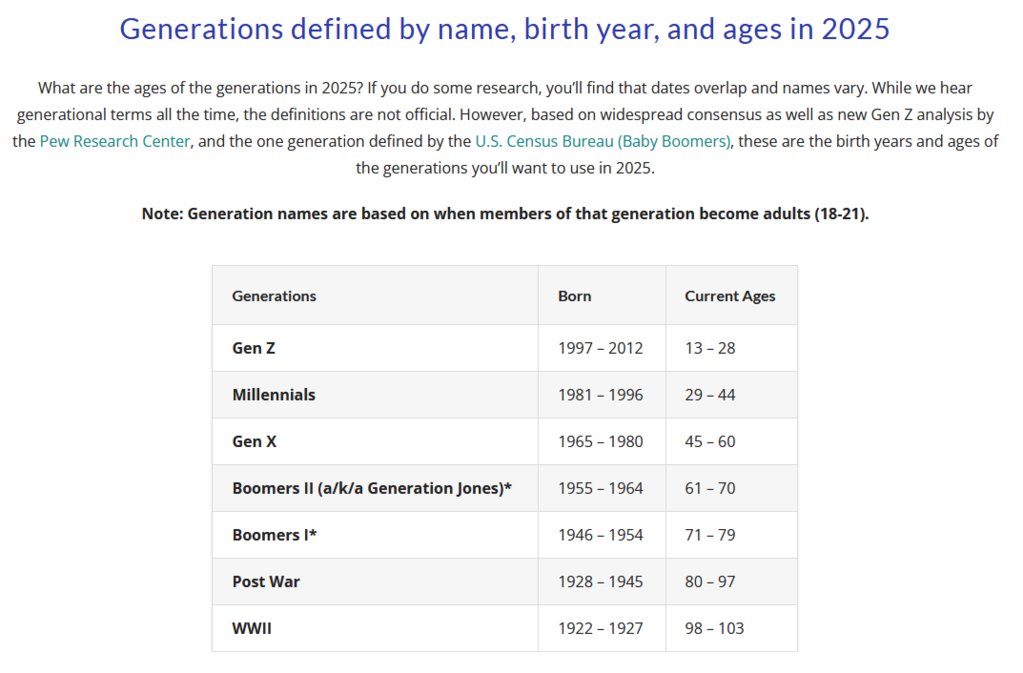This screenshot has width=1023, height=673.
Task: Click the page title heading
Action: 504,29
